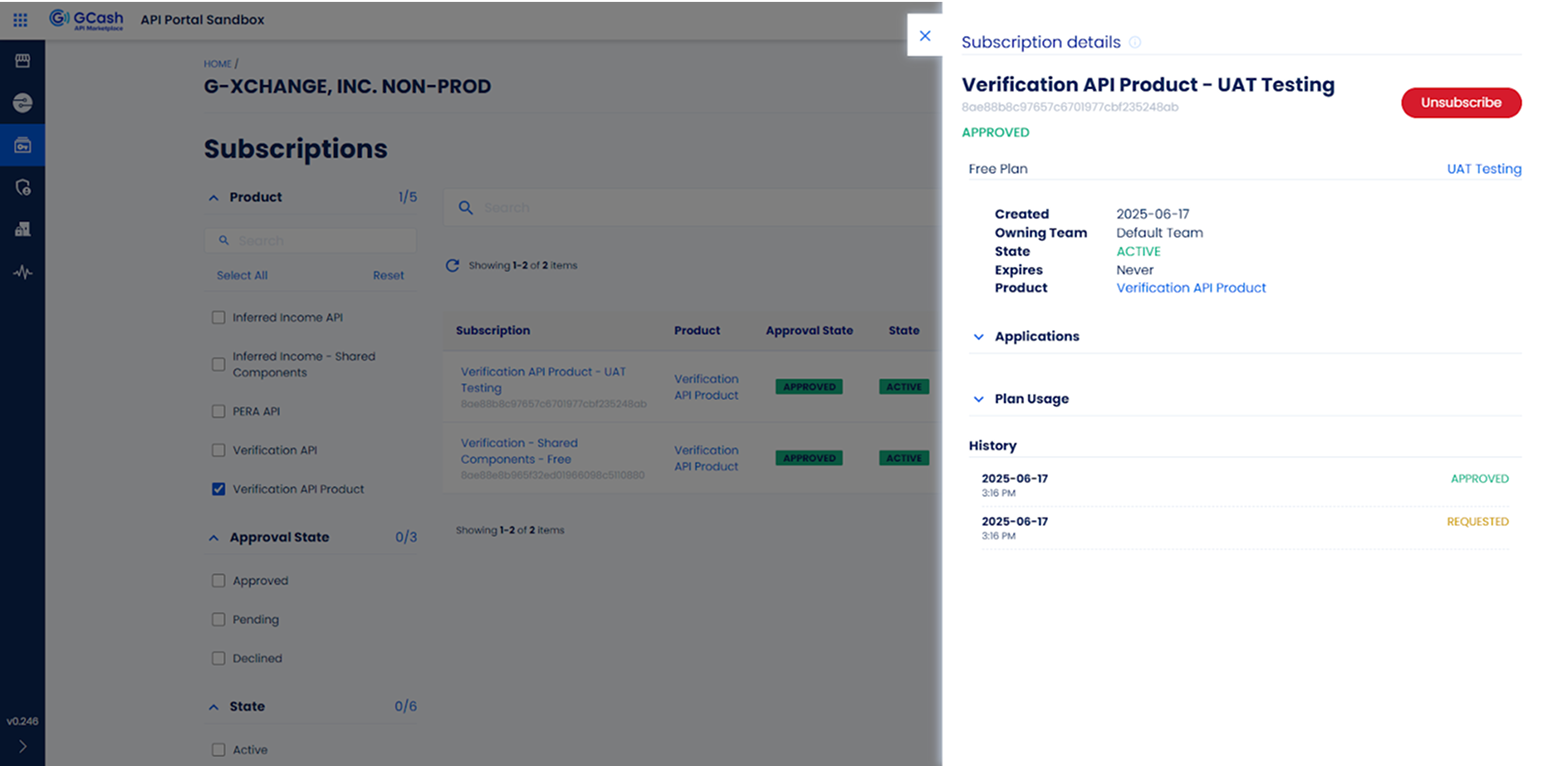Uncheck the Verification API Product checkbox
The width and height of the screenshot is (1552, 766).
[218, 489]
